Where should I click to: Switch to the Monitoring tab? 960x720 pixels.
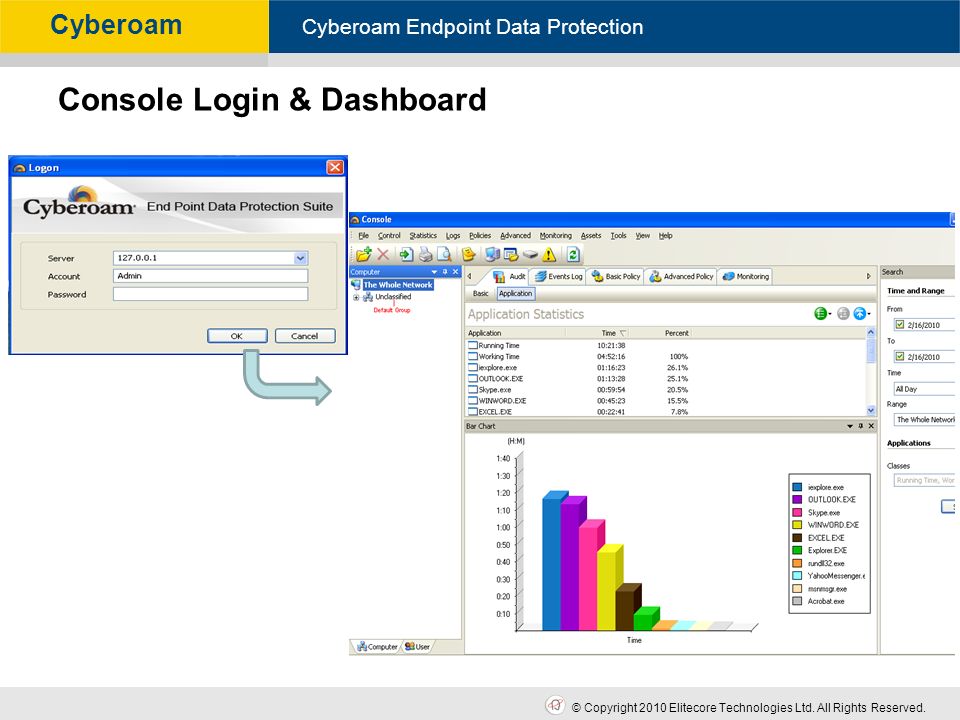pos(745,277)
